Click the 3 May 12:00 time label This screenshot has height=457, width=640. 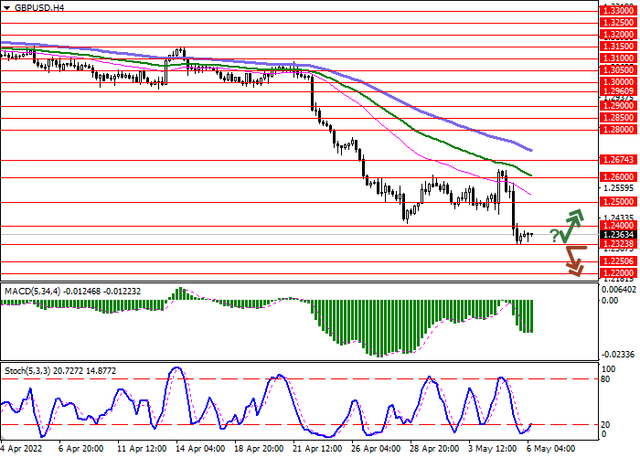tap(493, 448)
